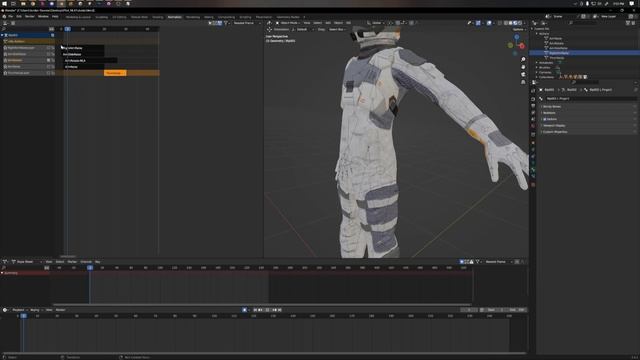
Task: Toggle viewport overlays button
Action: coord(489,23)
